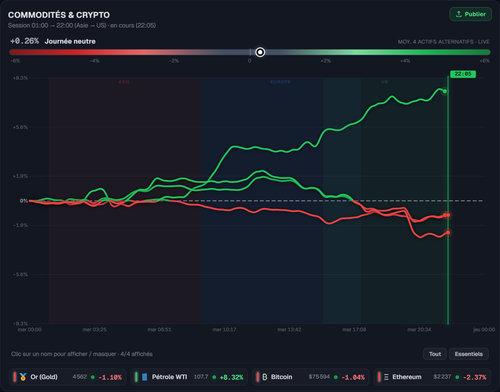Viewport: 500px width, 392px height.
Task: Click the Tout filter button
Action: (x=435, y=354)
